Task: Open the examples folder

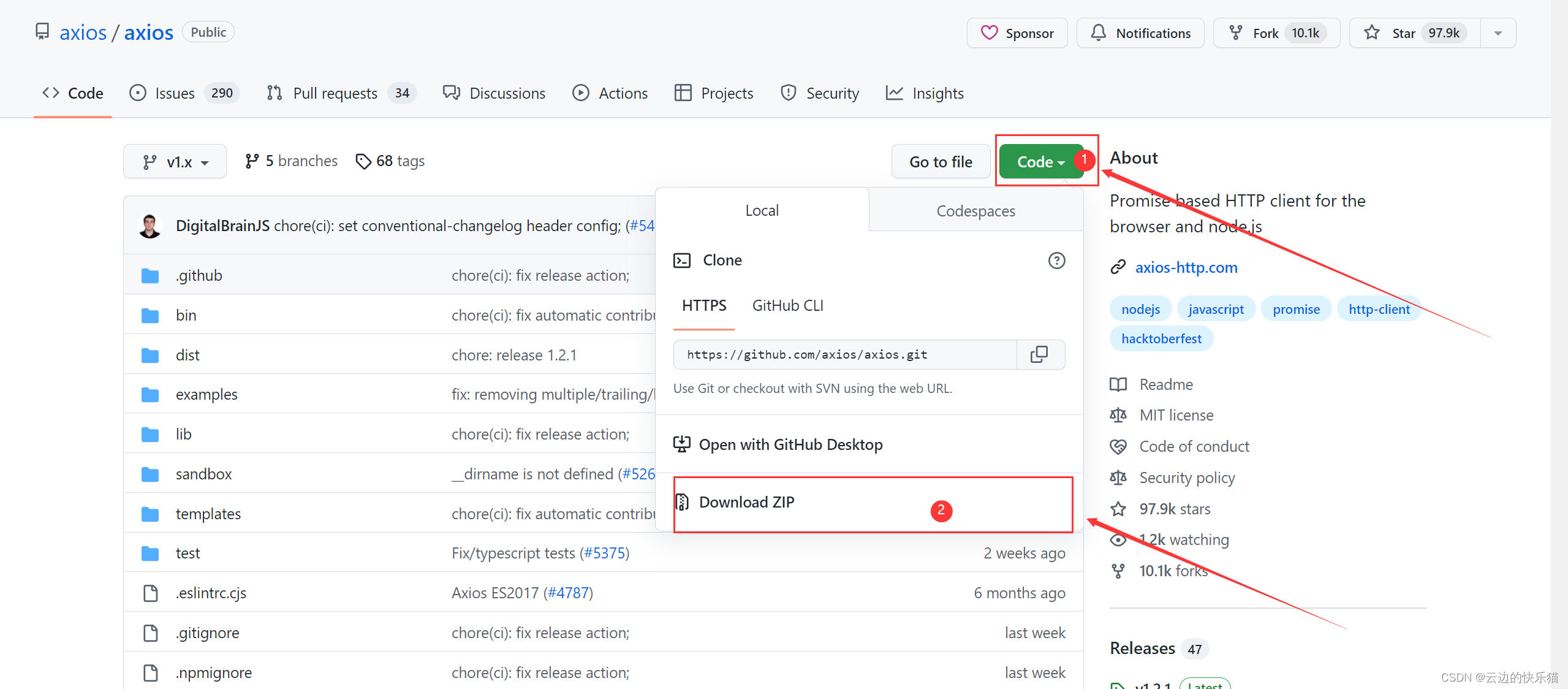Action: (x=206, y=394)
